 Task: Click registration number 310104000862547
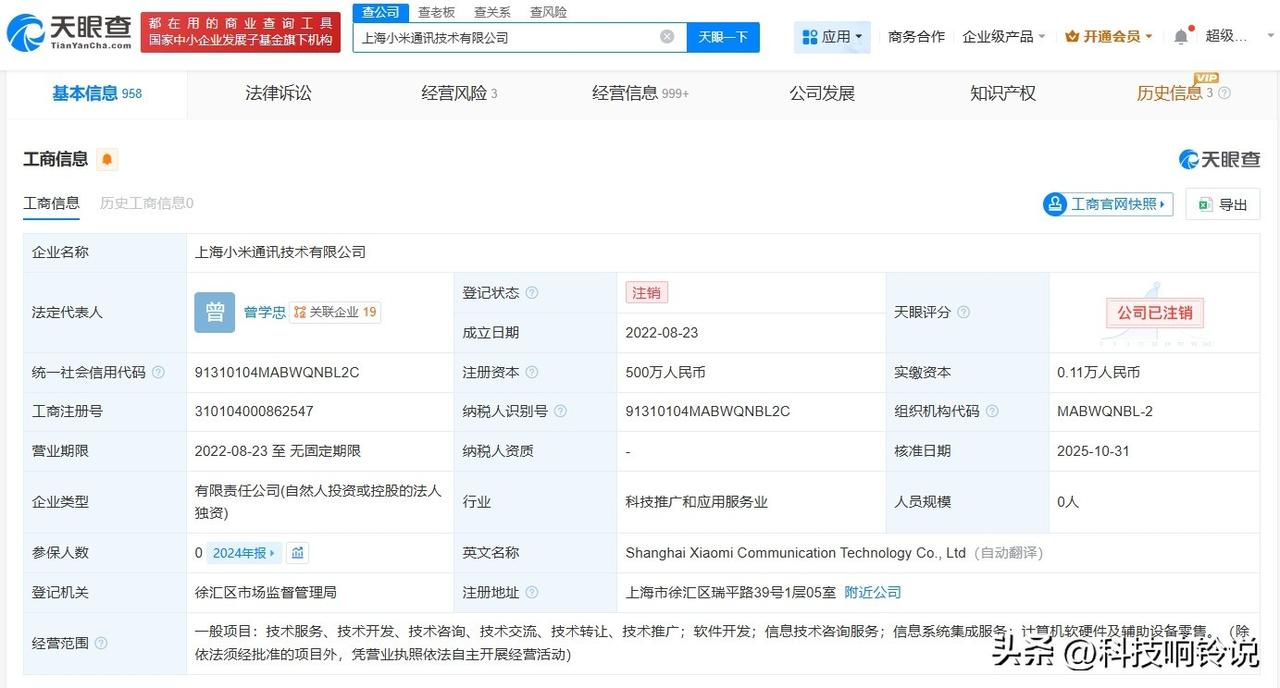pyautogui.click(x=254, y=411)
